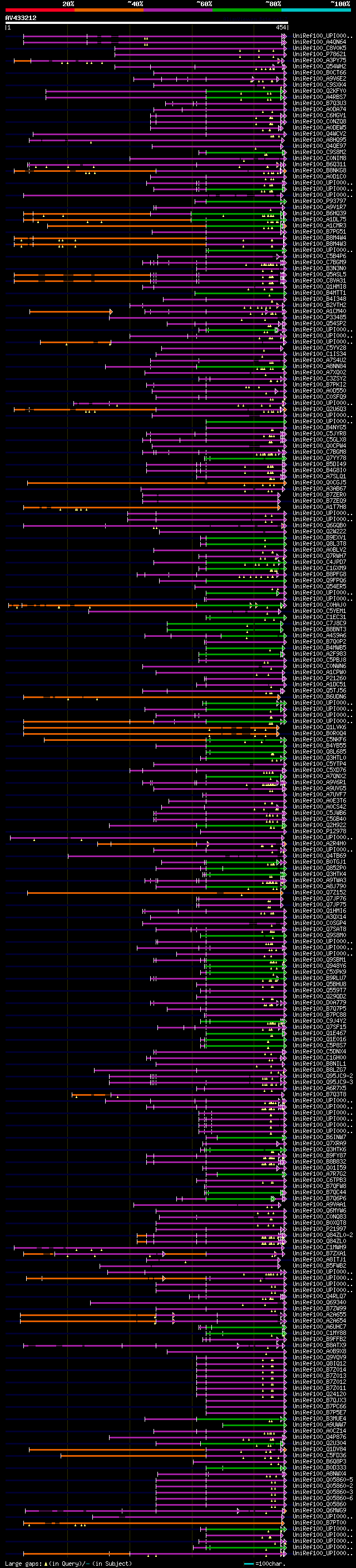Click the red 20% identity color segment
This screenshot has height=1568, width=356.
(40, 10)
